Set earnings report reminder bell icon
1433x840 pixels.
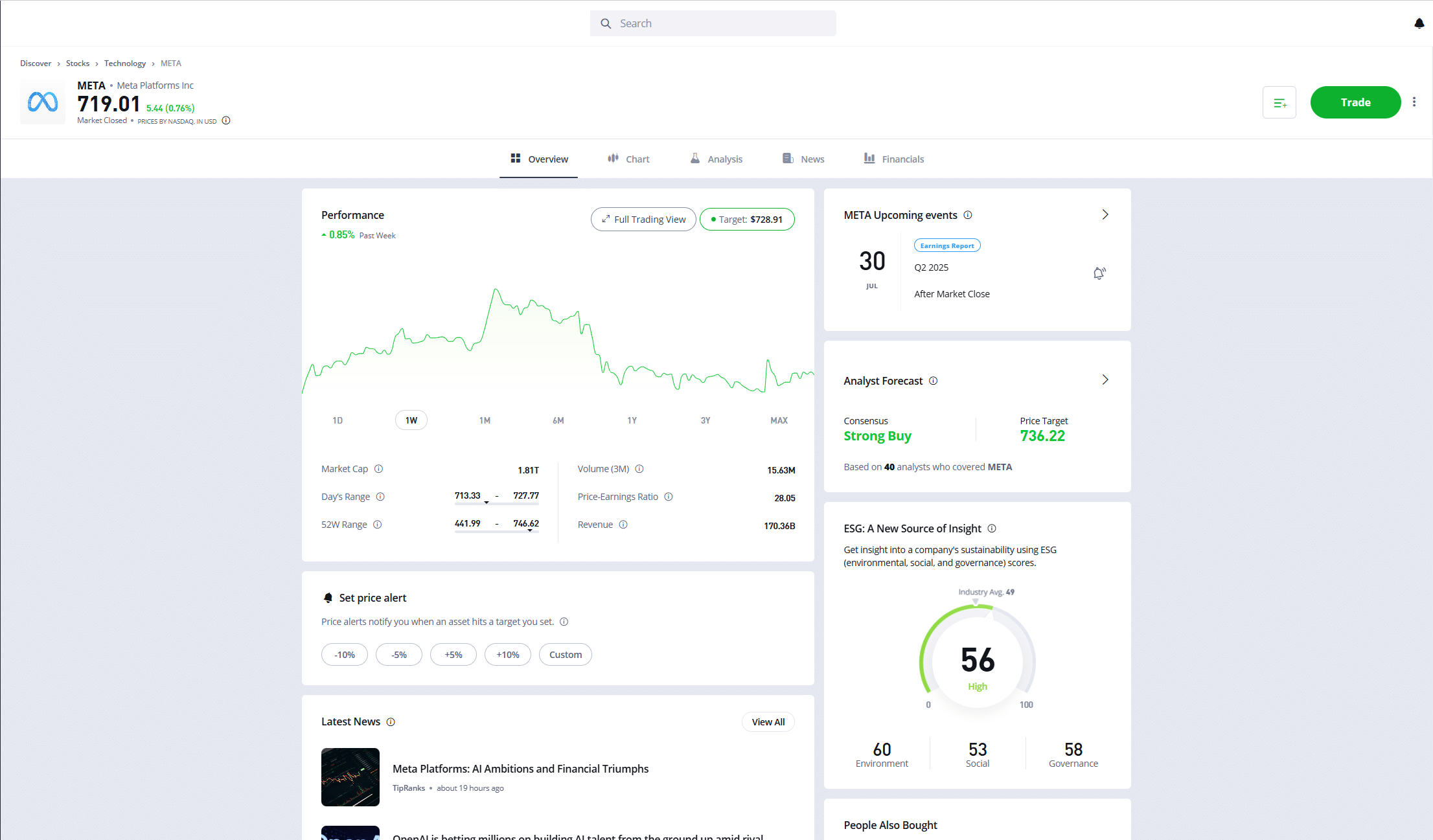pos(1099,273)
